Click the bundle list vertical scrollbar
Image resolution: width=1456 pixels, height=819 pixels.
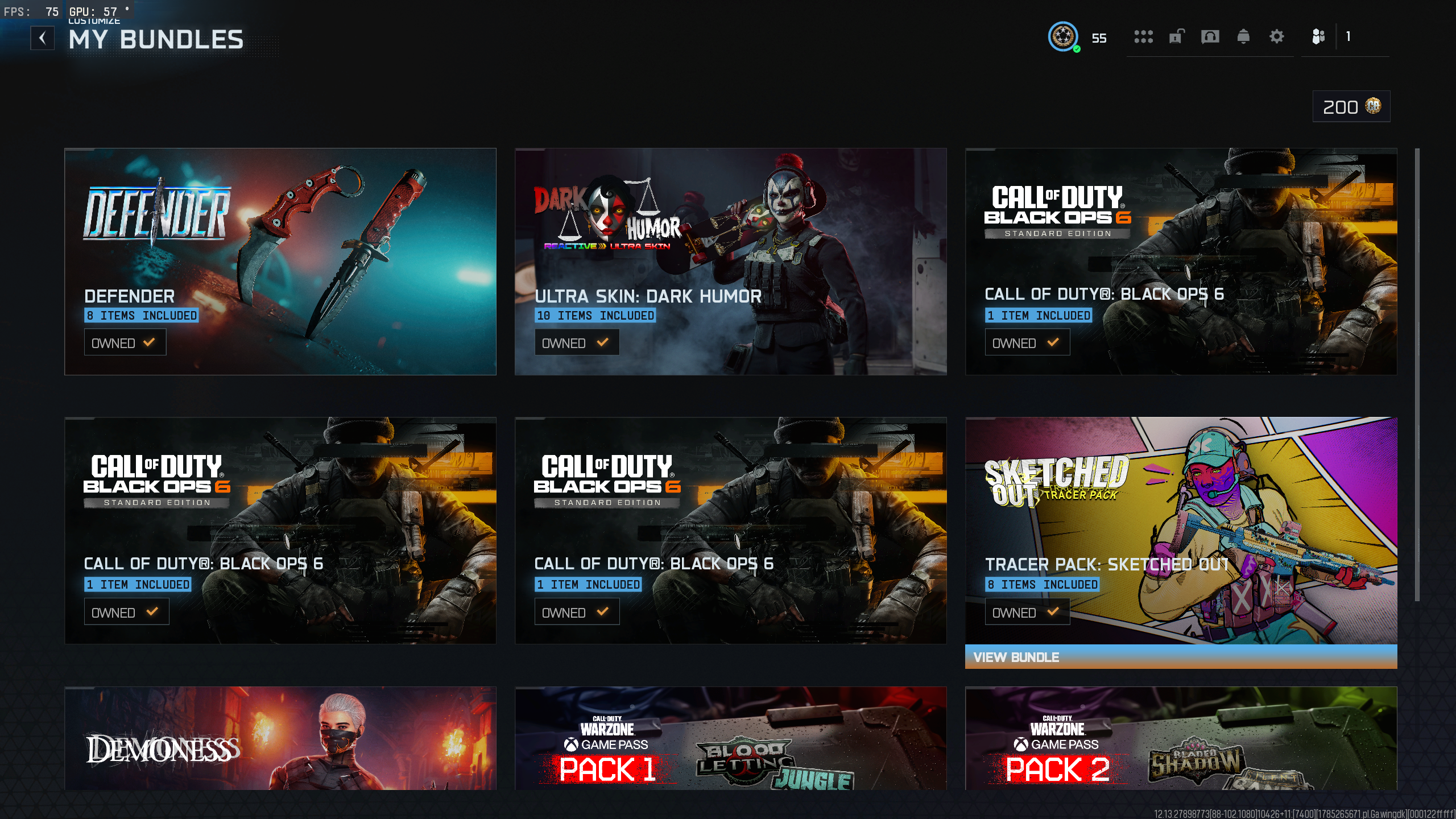point(1417,374)
